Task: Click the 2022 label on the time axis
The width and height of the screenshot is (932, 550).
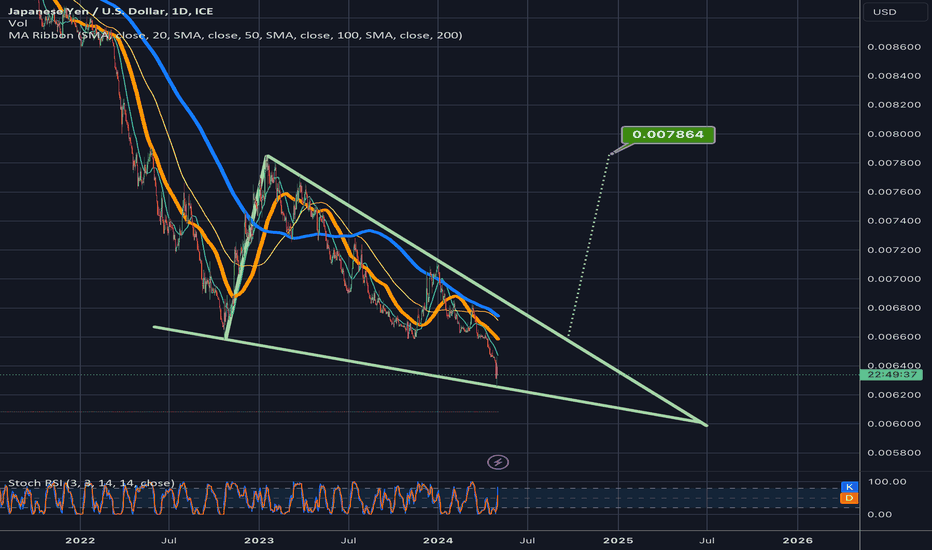Action: click(x=80, y=540)
